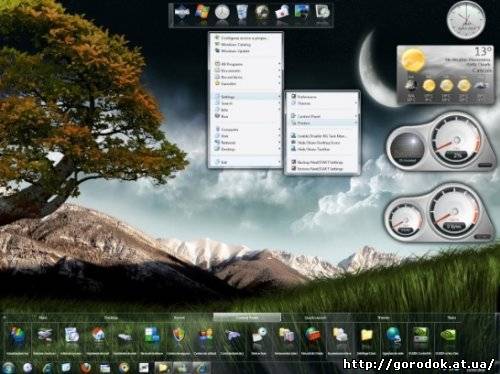Click the analog clock desktop widget
This screenshot has width=500, height=374.
[466, 20]
